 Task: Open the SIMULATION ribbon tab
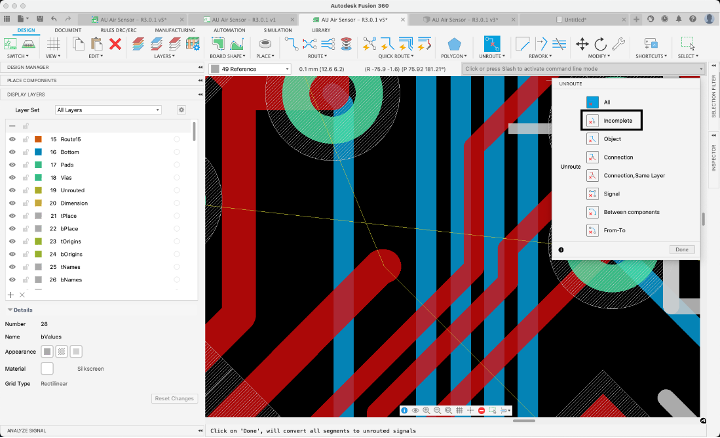[x=277, y=30]
